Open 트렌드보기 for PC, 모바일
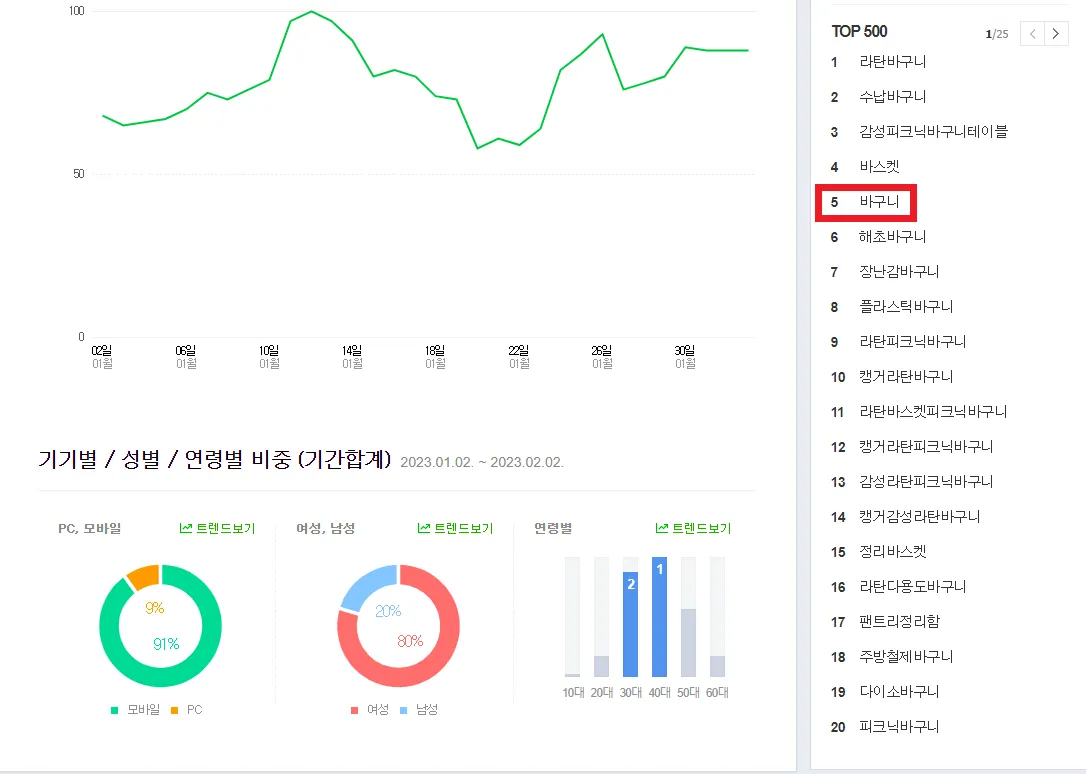 coord(217,528)
